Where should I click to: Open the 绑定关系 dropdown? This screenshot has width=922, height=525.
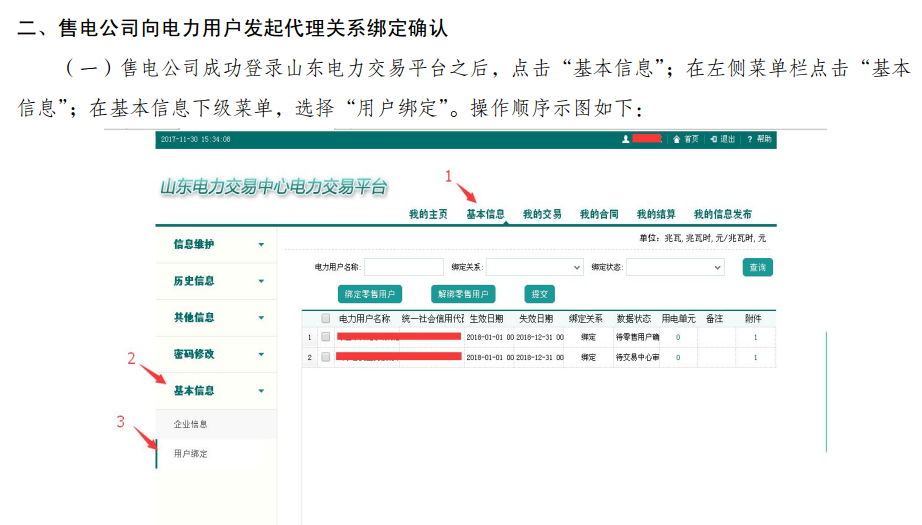534,268
